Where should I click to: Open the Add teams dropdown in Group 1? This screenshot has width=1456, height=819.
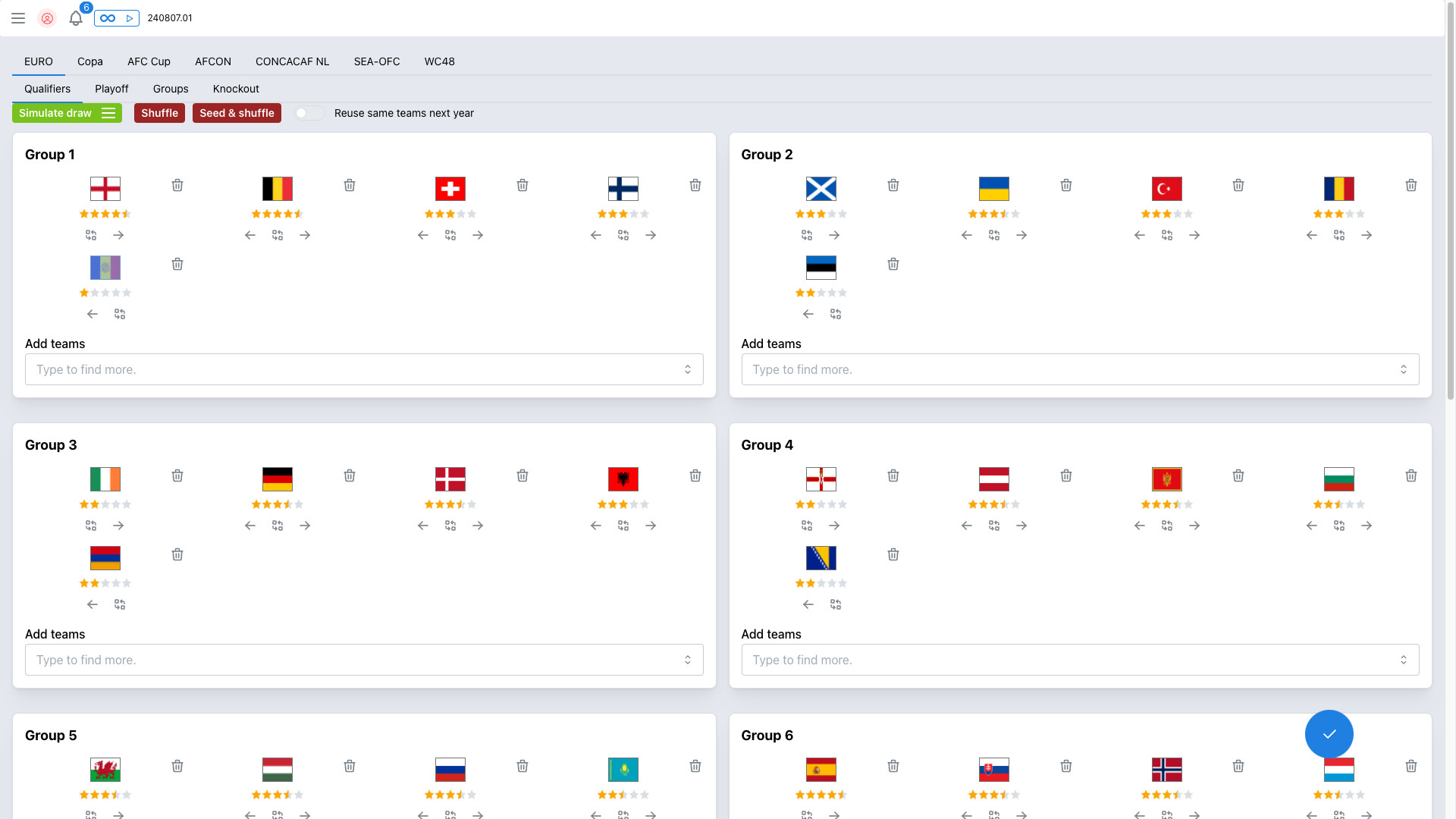(x=688, y=369)
